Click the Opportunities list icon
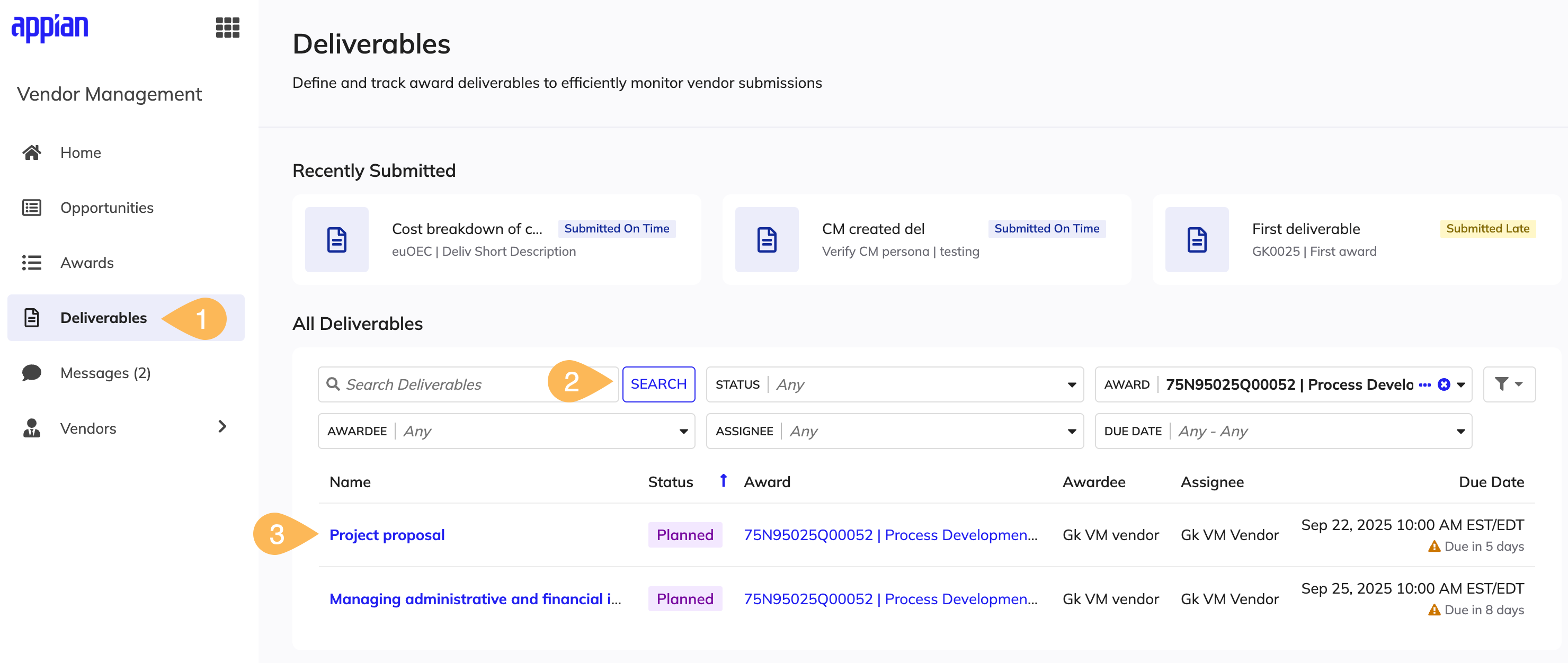 tap(32, 208)
